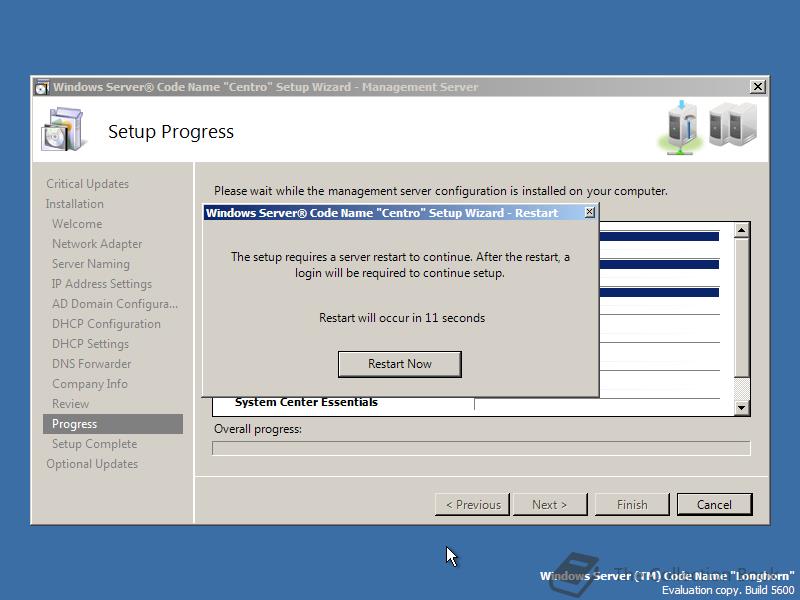
Task: Go to the DNS Forwarder step
Action: [x=91, y=364]
